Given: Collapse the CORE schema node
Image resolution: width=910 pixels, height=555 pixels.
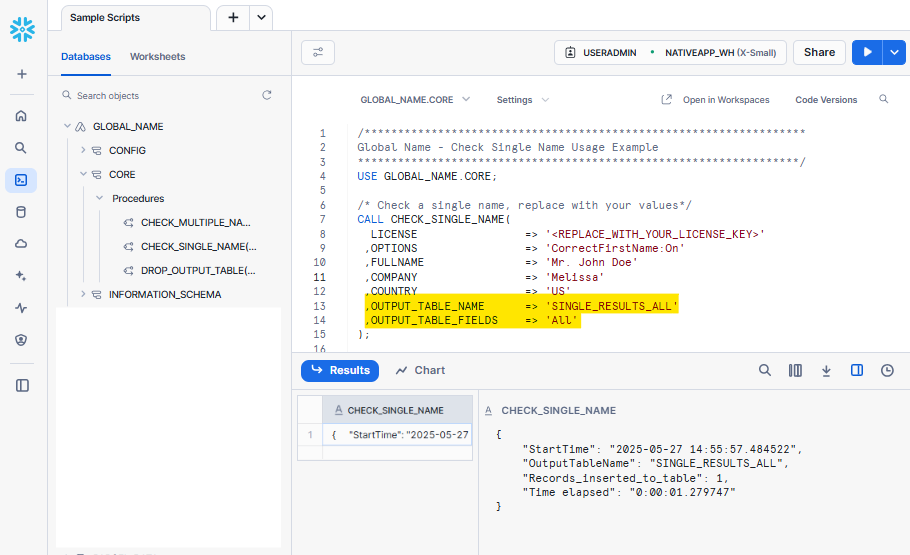Looking at the screenshot, I should 83,174.
